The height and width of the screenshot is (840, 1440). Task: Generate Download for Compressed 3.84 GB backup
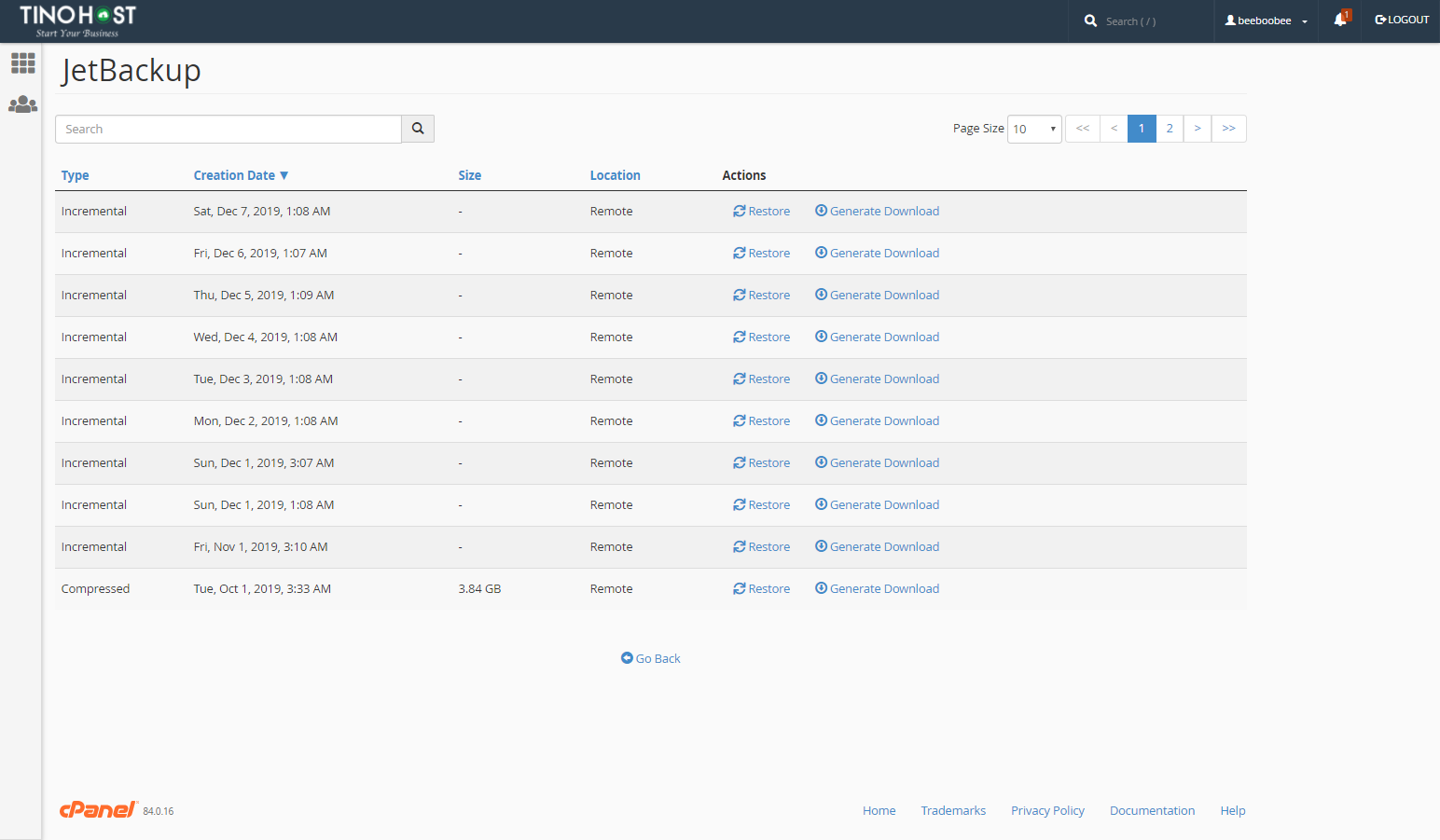coord(877,589)
